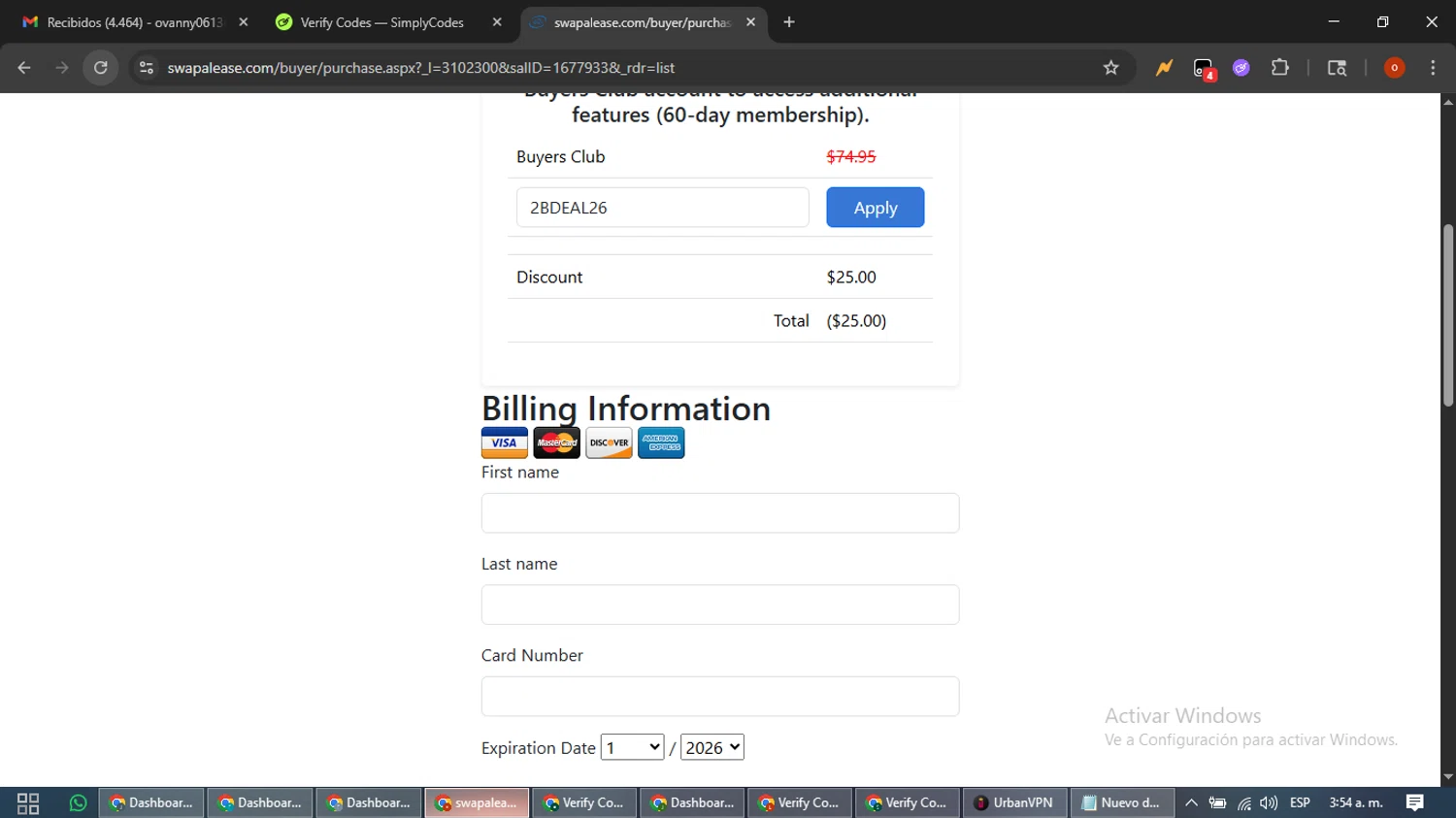Click the Apply coupon button
The width and height of the screenshot is (1456, 818).
(x=875, y=208)
